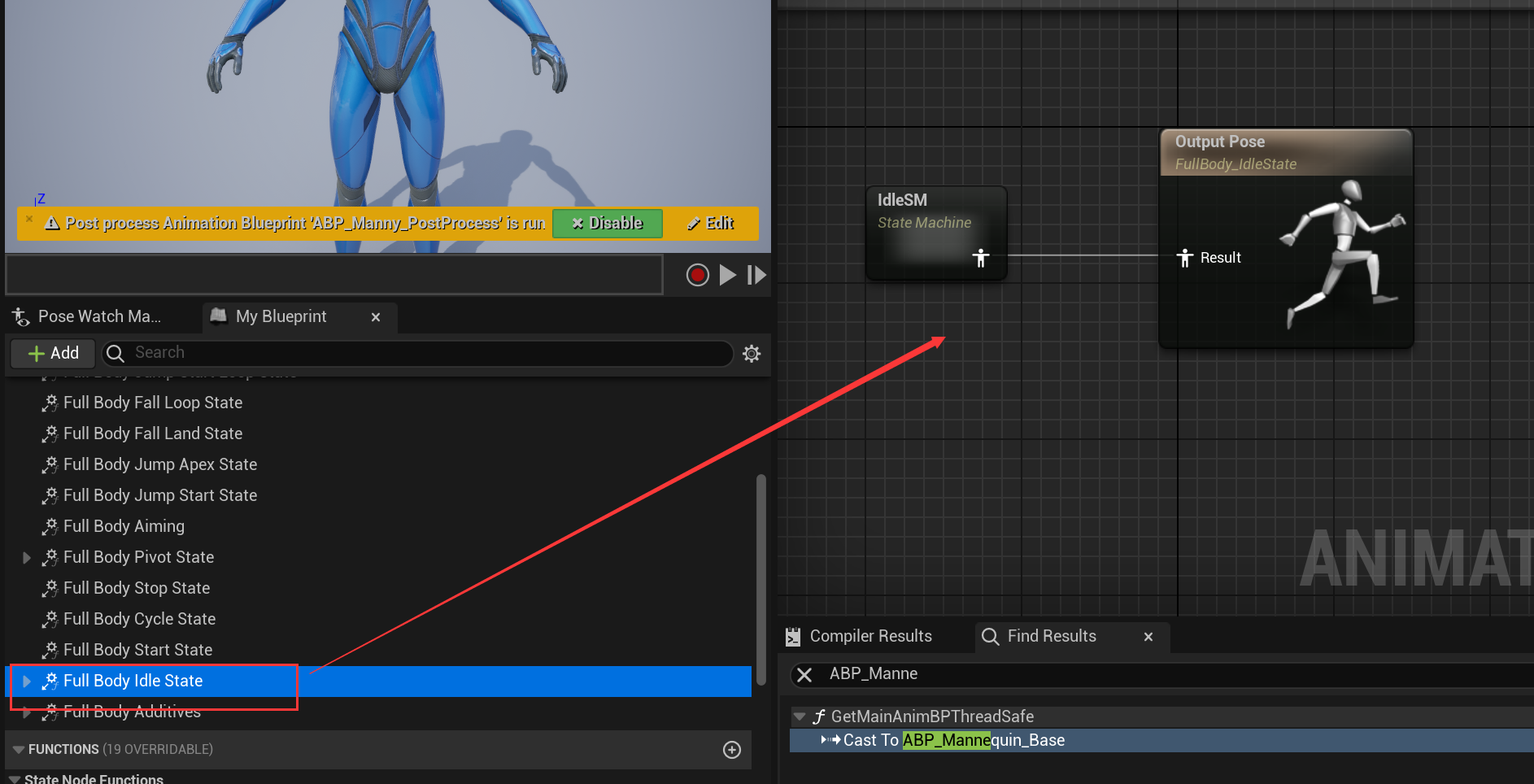Clear the Find Results search with X
Viewport: 1534px width, 784px height.
point(804,675)
